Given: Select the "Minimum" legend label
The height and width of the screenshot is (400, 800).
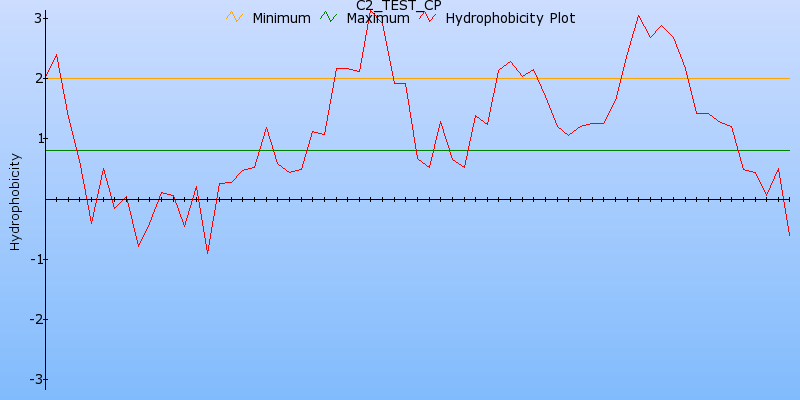Looking at the screenshot, I should [281, 18].
